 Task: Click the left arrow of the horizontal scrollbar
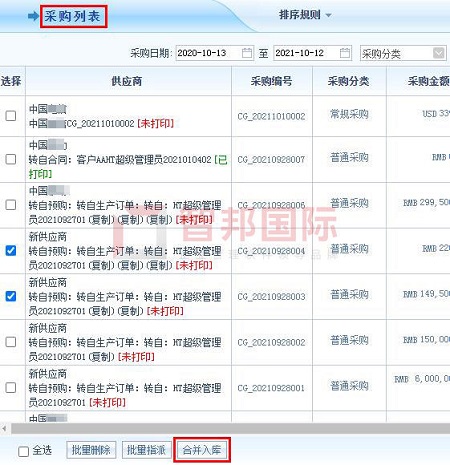[4, 428]
